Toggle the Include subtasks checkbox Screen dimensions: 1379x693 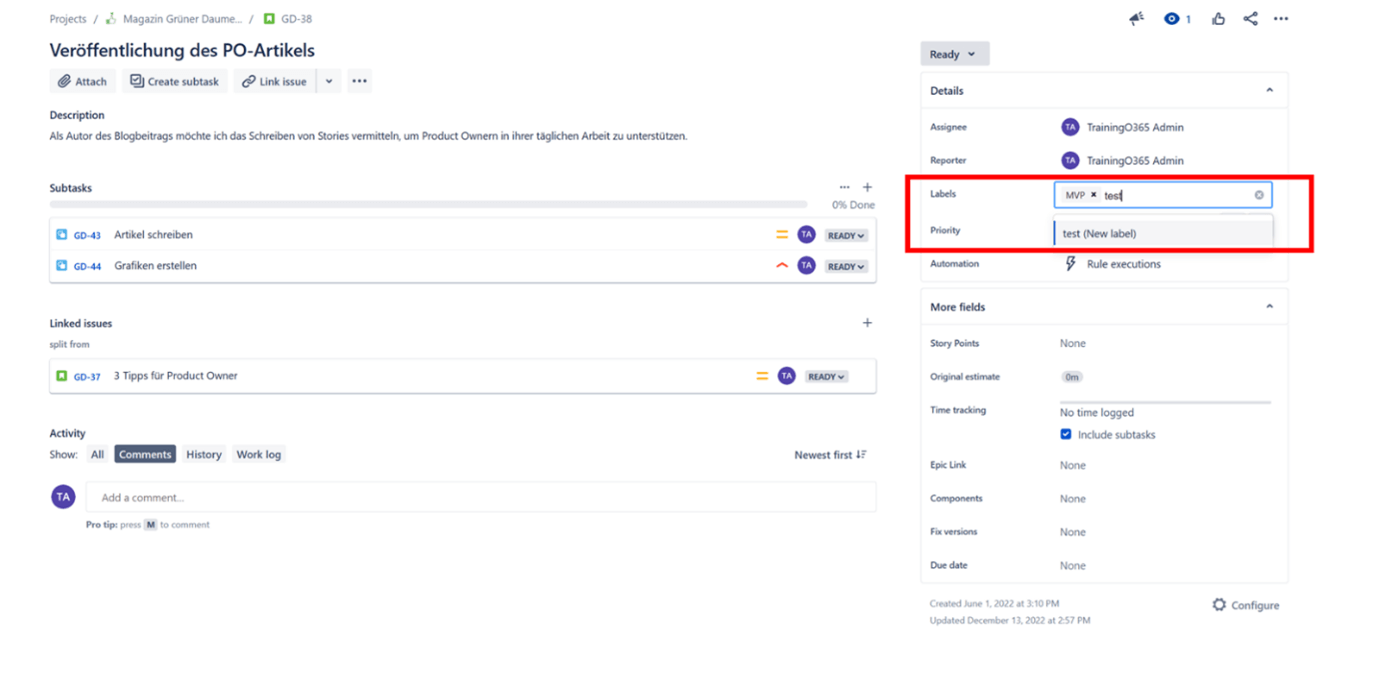1066,435
